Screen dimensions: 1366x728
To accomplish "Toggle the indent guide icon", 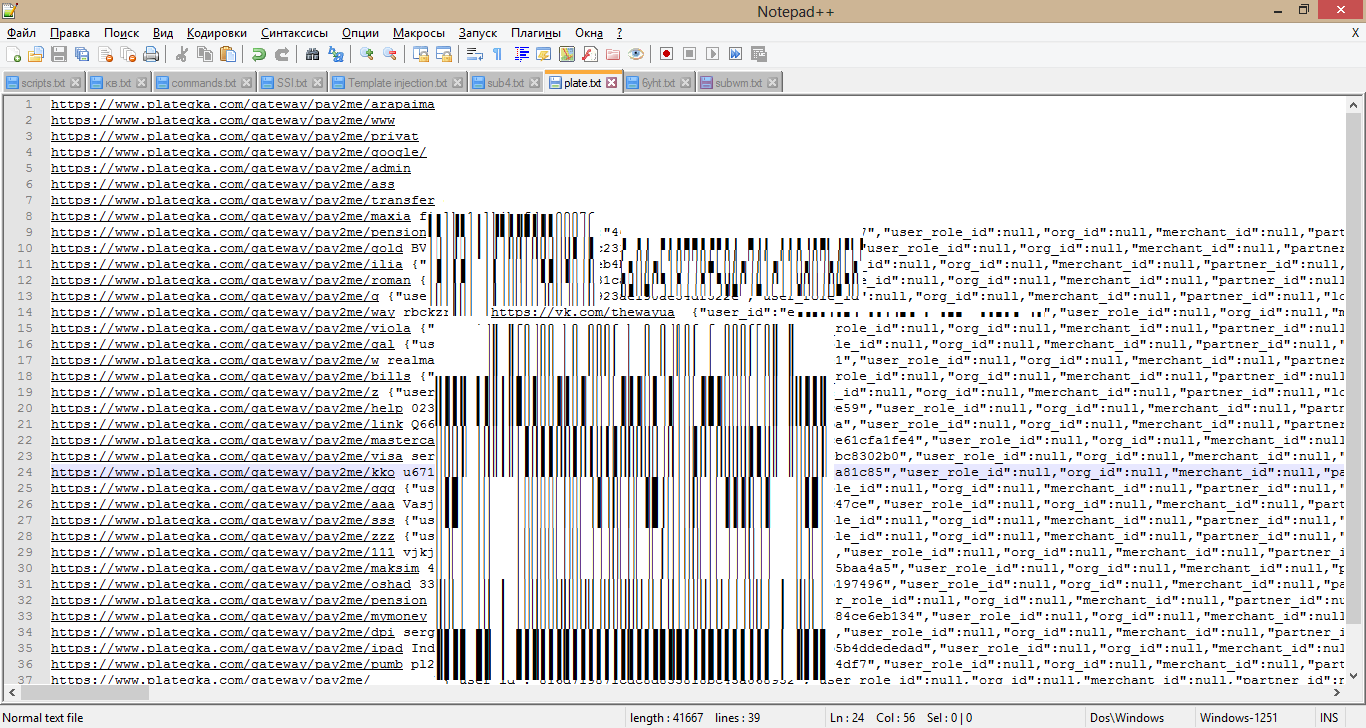I will [x=521, y=54].
